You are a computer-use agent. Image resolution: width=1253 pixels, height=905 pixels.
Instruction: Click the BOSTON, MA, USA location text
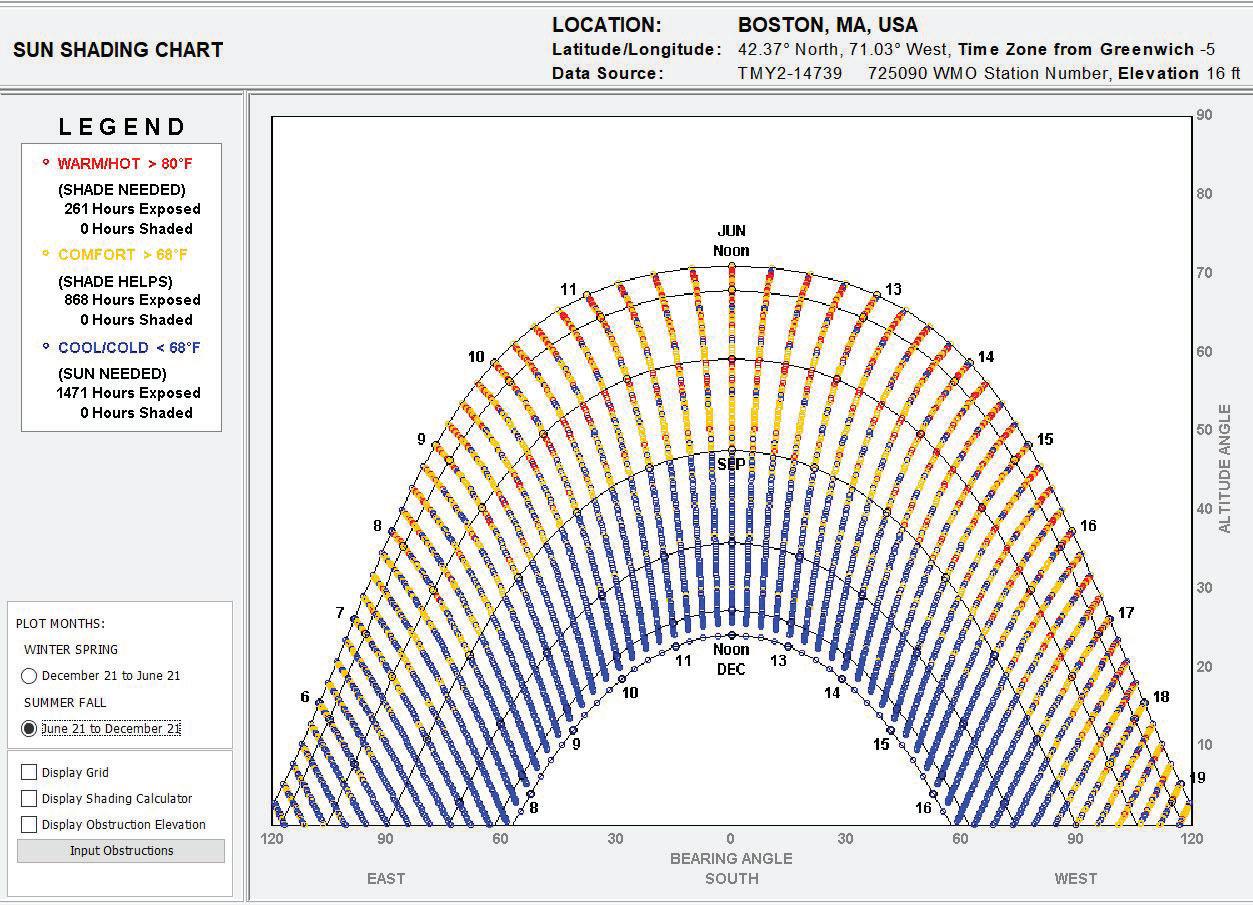(x=828, y=25)
